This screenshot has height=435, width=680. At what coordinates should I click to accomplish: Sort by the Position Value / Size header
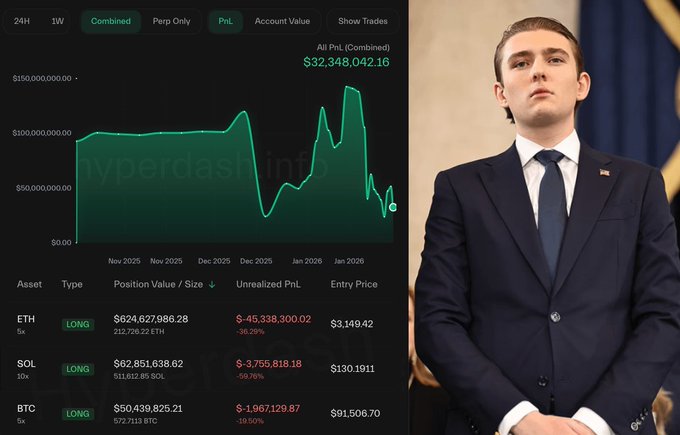coord(158,284)
